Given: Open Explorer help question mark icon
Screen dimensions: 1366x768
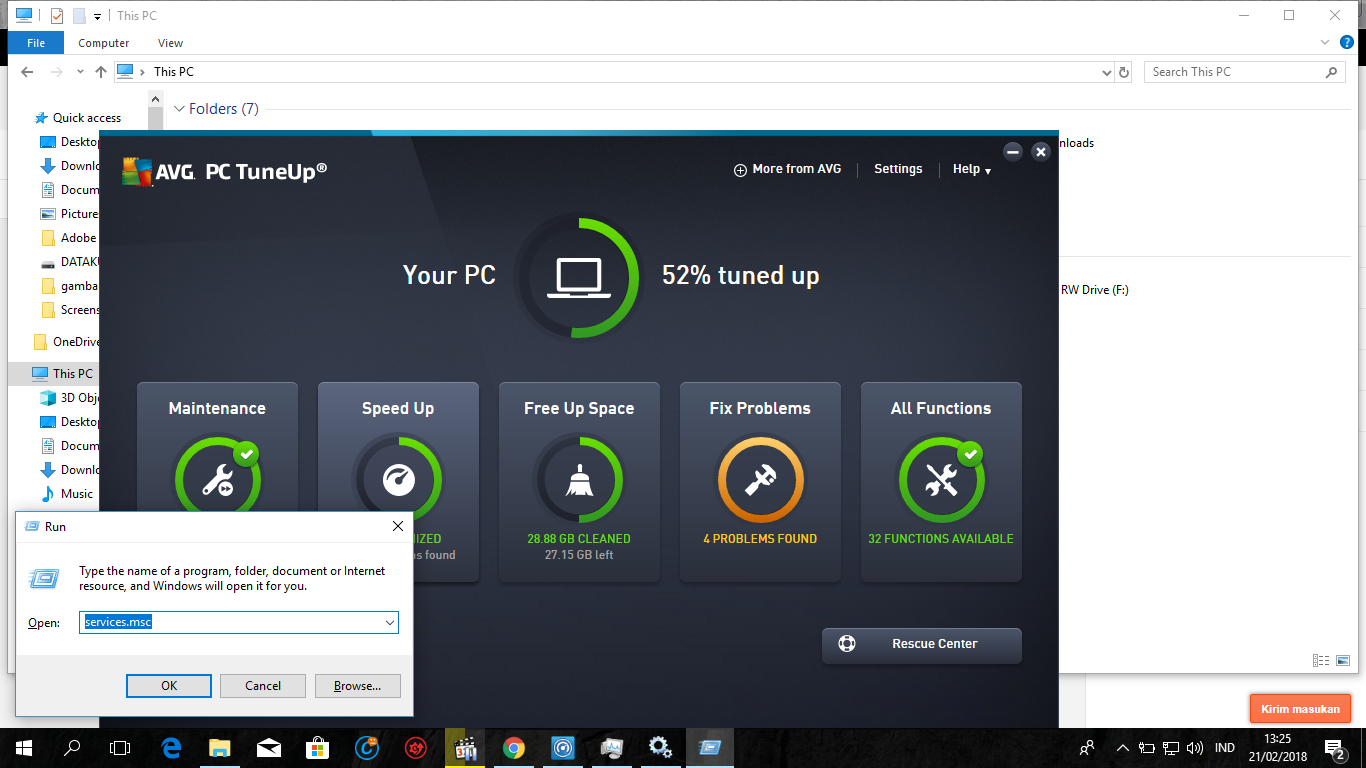Looking at the screenshot, I should point(1346,43).
